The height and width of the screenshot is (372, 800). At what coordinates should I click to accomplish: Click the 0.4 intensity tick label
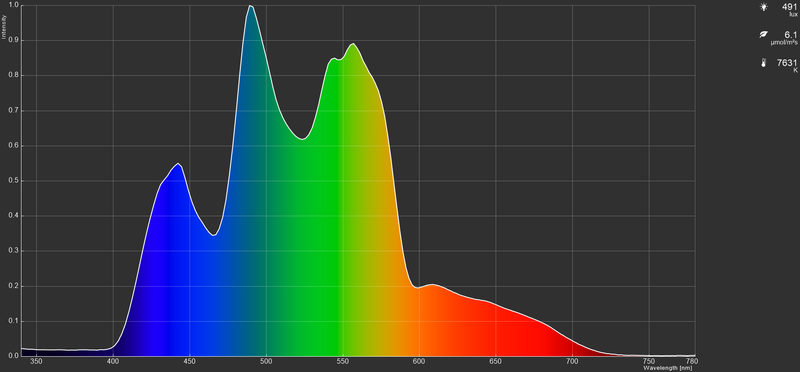[x=14, y=216]
